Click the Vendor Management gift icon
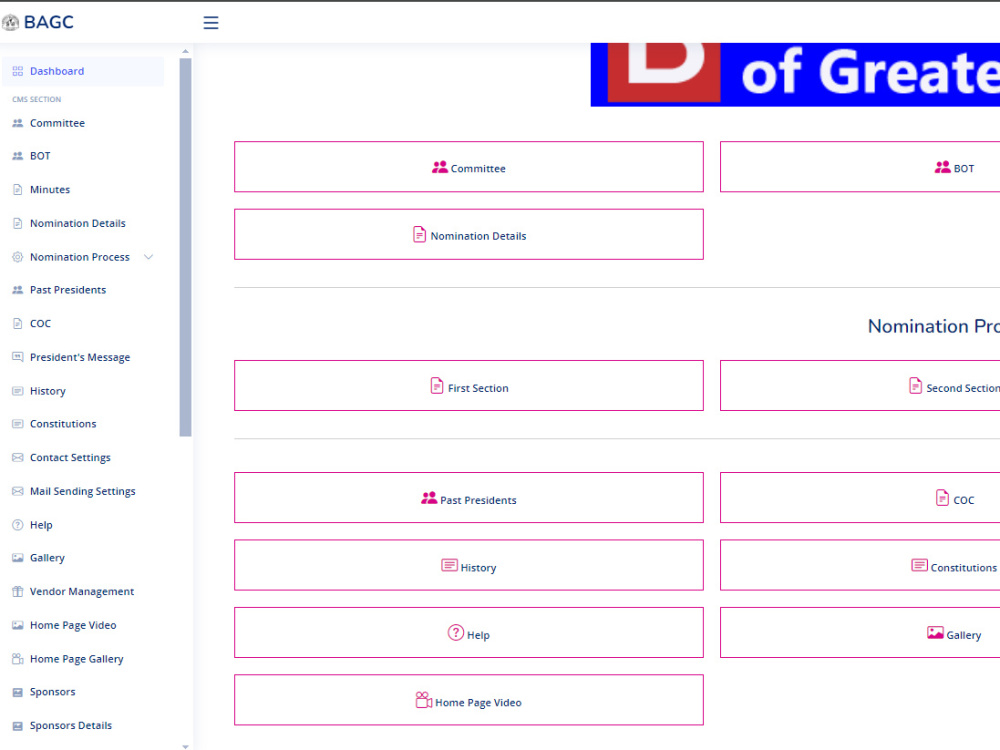Screen dimensions: 1000x750 point(18,591)
